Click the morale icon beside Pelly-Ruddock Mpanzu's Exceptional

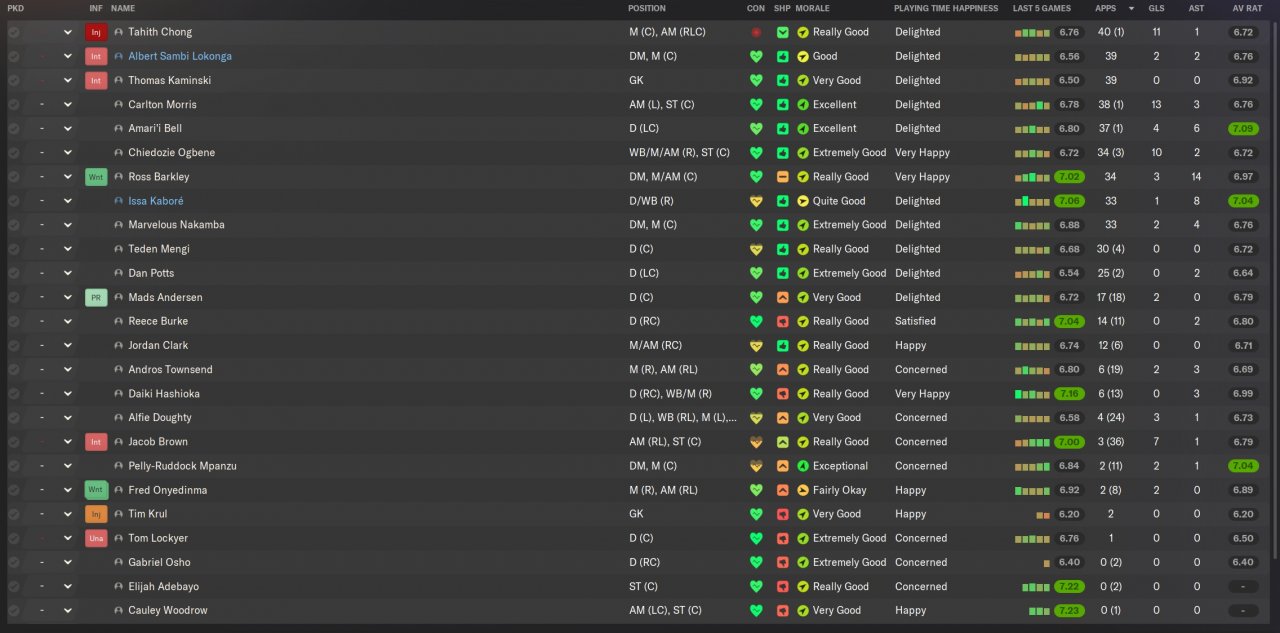coord(803,466)
